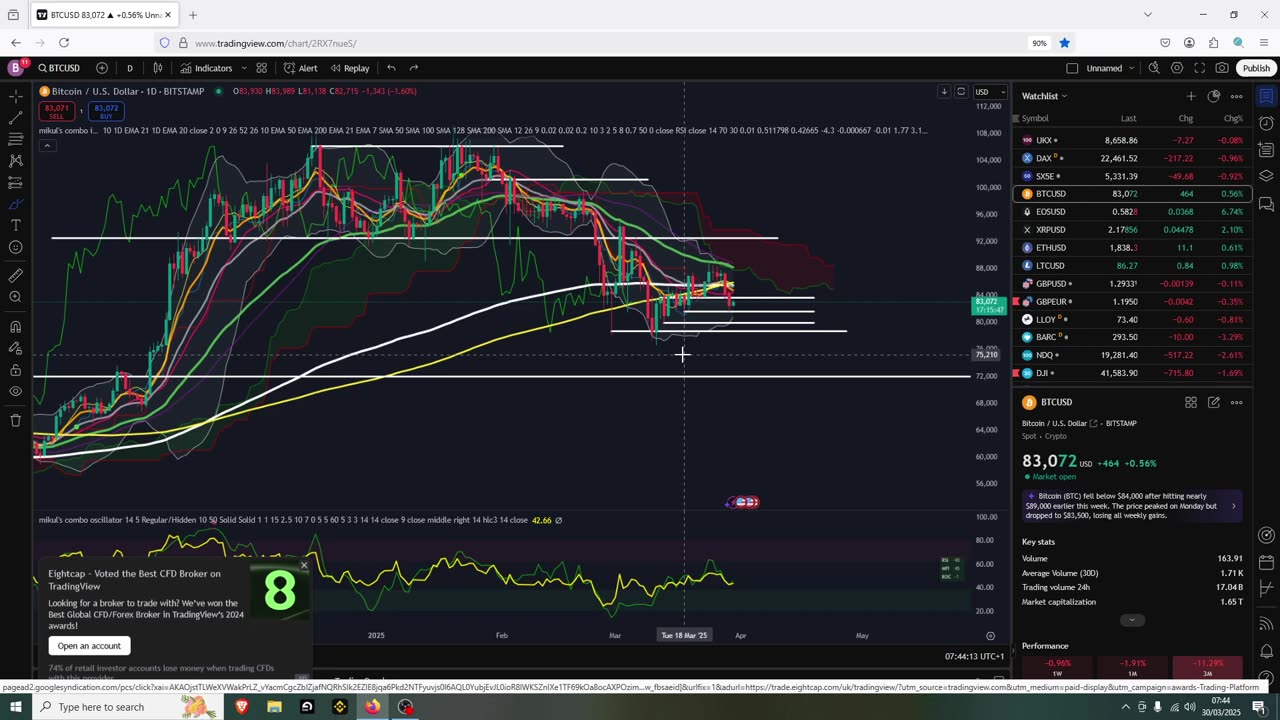Open the emoji icons tool
The height and width of the screenshot is (720, 1280).
(15, 247)
